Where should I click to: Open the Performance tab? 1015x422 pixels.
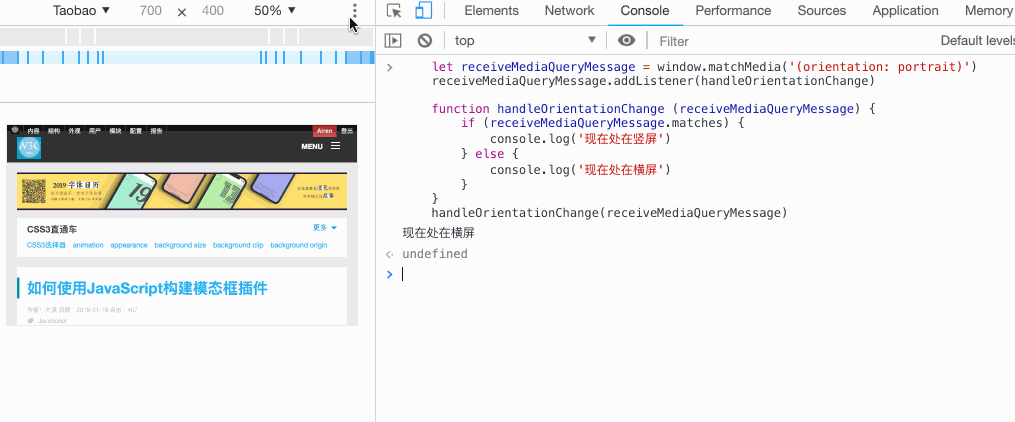[x=733, y=10]
